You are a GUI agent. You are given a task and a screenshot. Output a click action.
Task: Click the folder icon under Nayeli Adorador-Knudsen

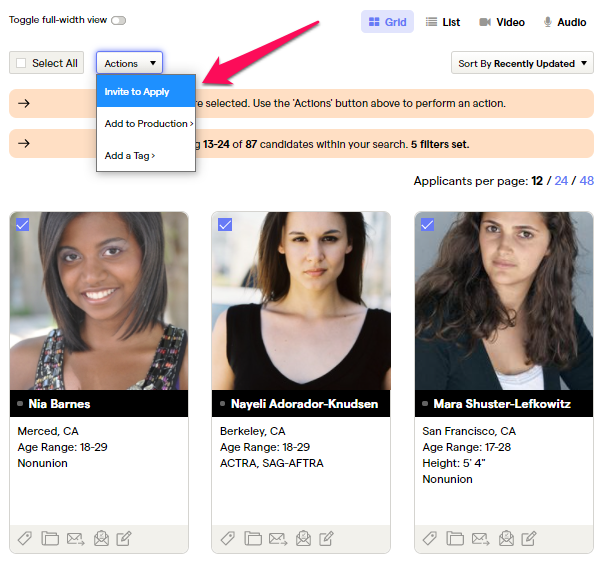coord(253,539)
